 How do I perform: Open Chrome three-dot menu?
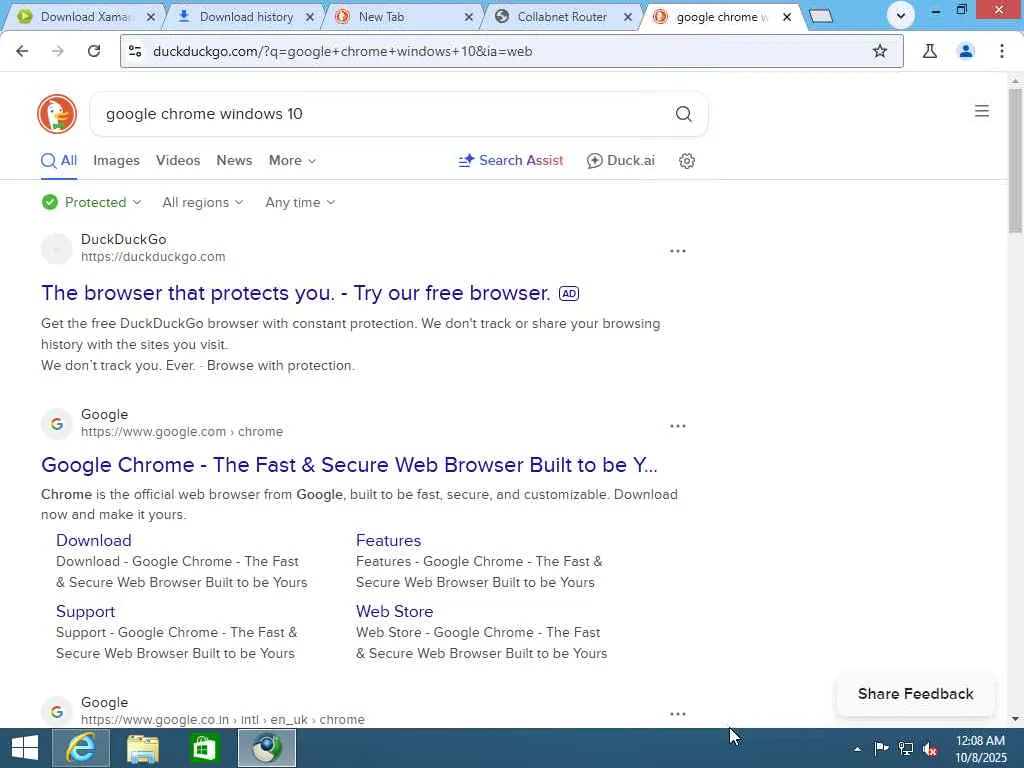tap(1002, 51)
